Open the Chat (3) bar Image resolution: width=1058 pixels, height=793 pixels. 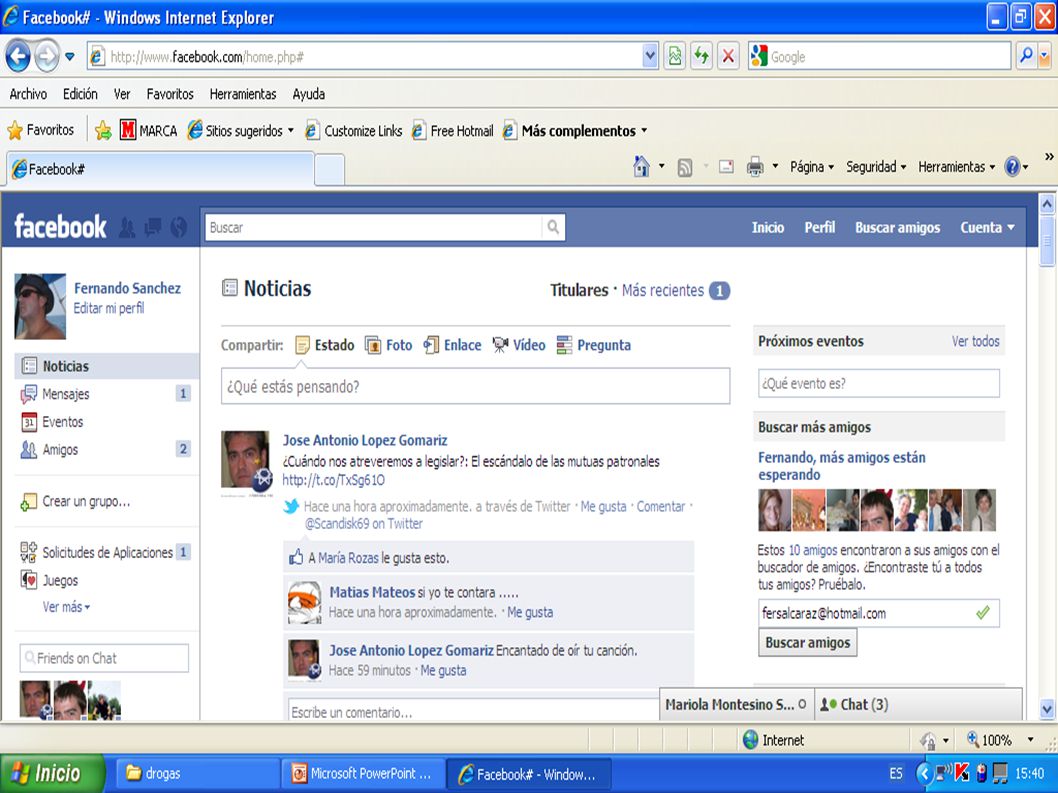(x=918, y=705)
